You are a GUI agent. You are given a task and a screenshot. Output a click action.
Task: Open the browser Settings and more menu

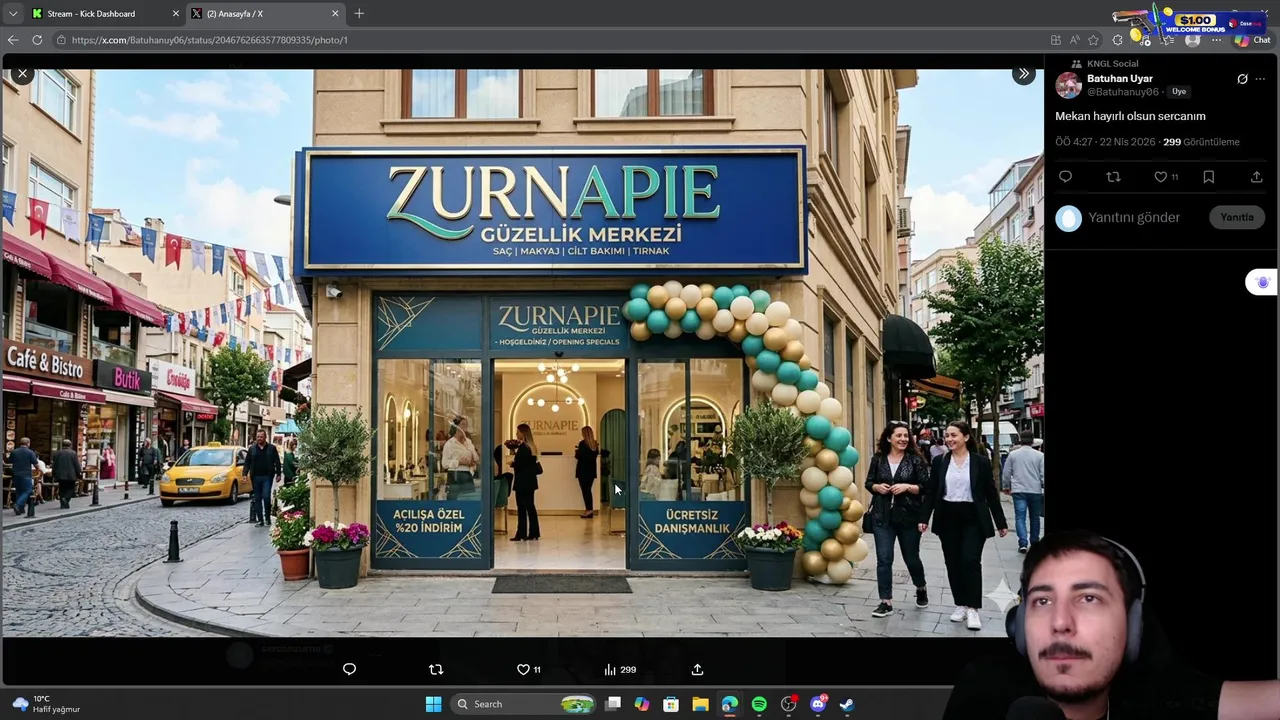point(1216,40)
